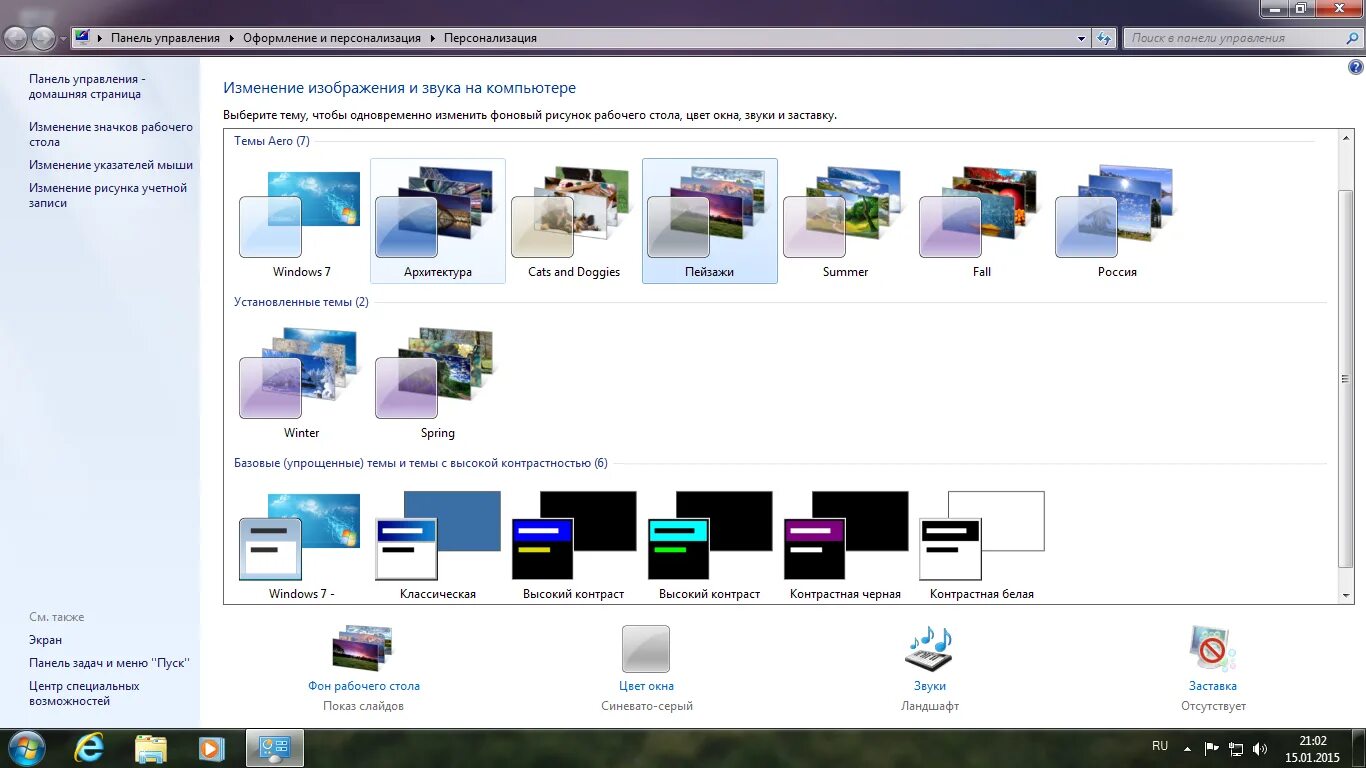Screen dimensions: 1366x768
Task: Open Панель задач и меню Пуск link
Action: click(x=109, y=663)
